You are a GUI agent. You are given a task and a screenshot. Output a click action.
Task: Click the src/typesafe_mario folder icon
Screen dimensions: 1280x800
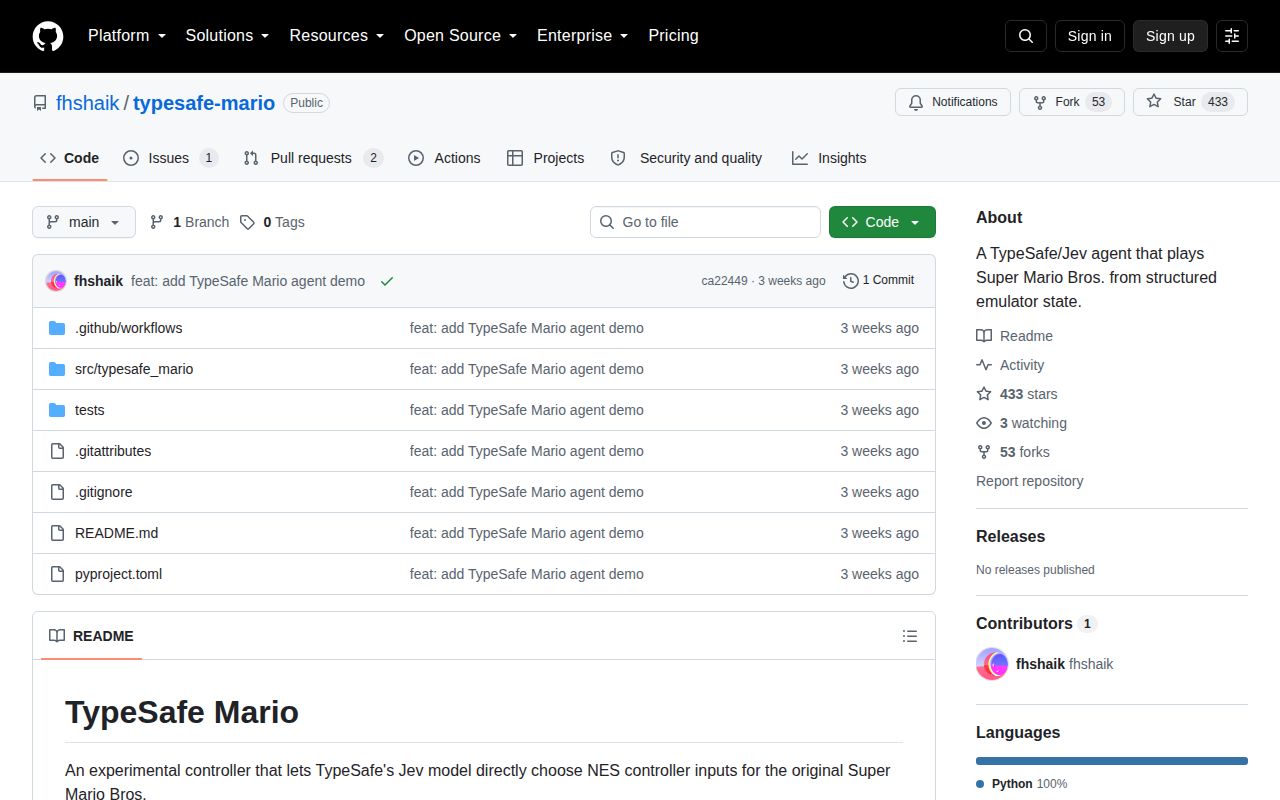[57, 369]
